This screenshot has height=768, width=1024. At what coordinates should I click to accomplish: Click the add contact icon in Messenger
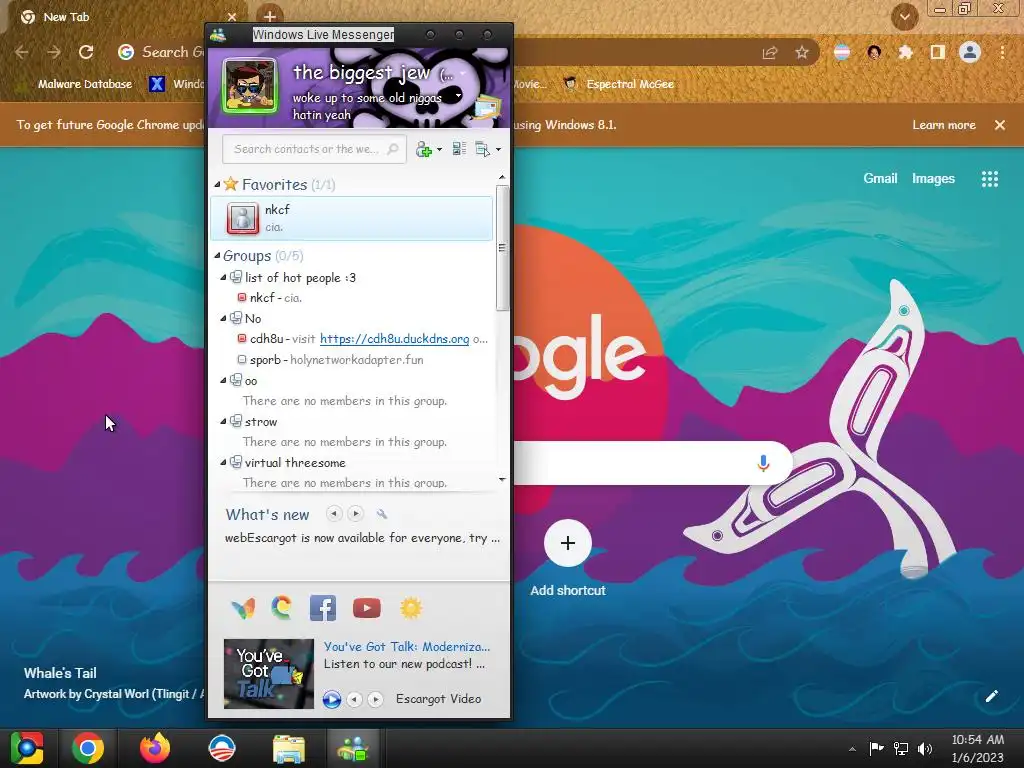424,150
